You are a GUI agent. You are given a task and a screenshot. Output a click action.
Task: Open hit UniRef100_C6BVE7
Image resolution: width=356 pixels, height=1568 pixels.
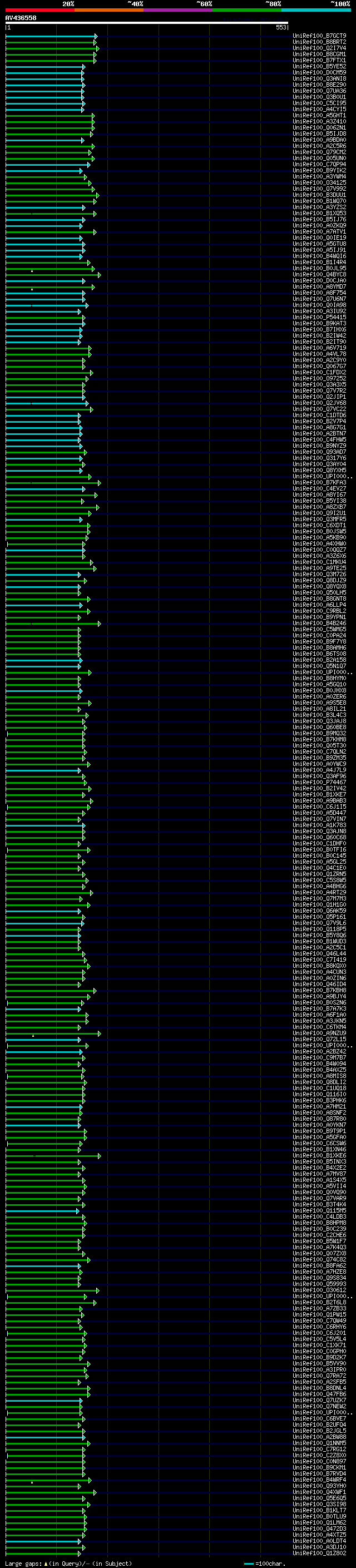[319, 1419]
